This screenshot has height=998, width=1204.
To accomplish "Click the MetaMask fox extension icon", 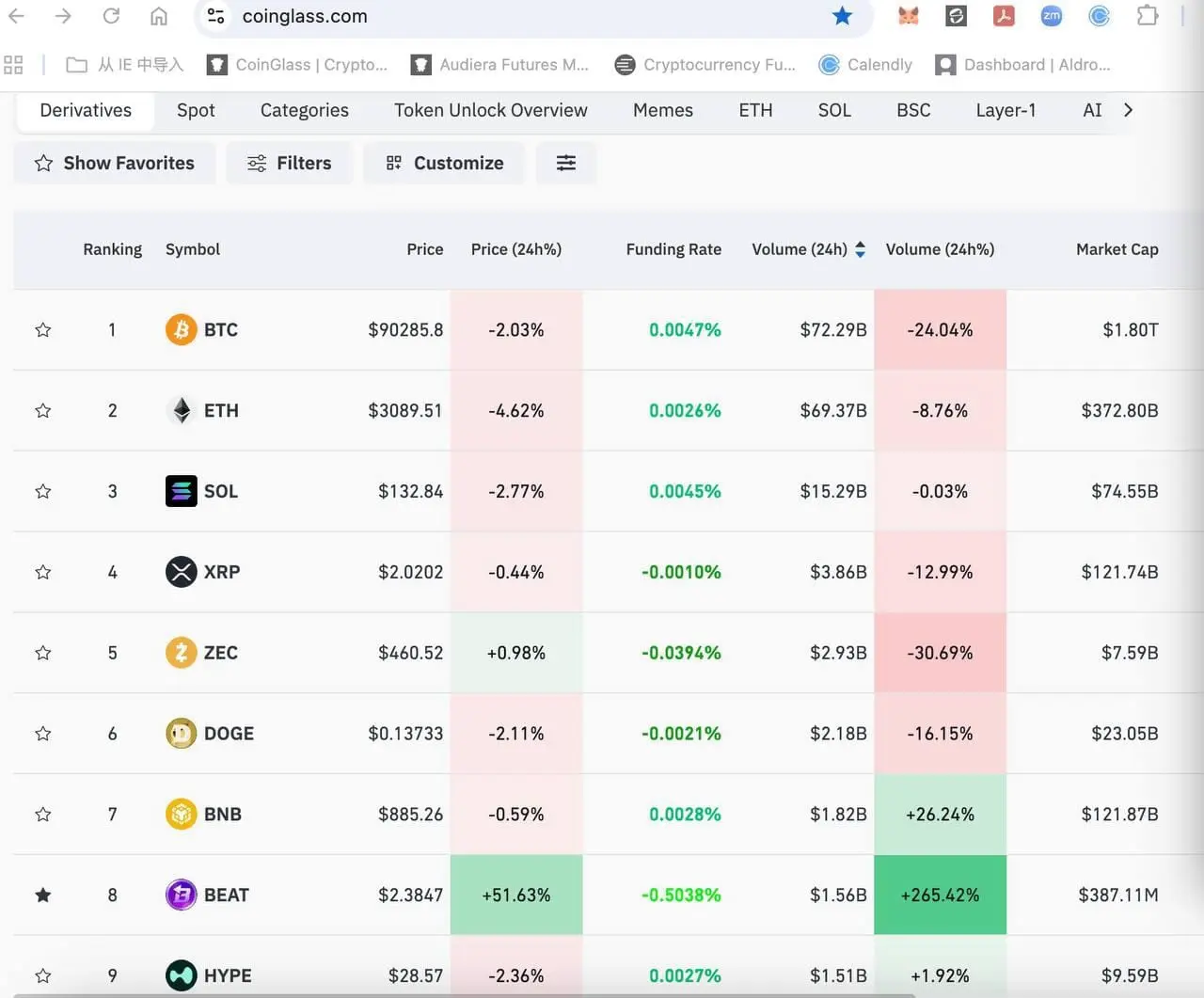I will point(908,16).
